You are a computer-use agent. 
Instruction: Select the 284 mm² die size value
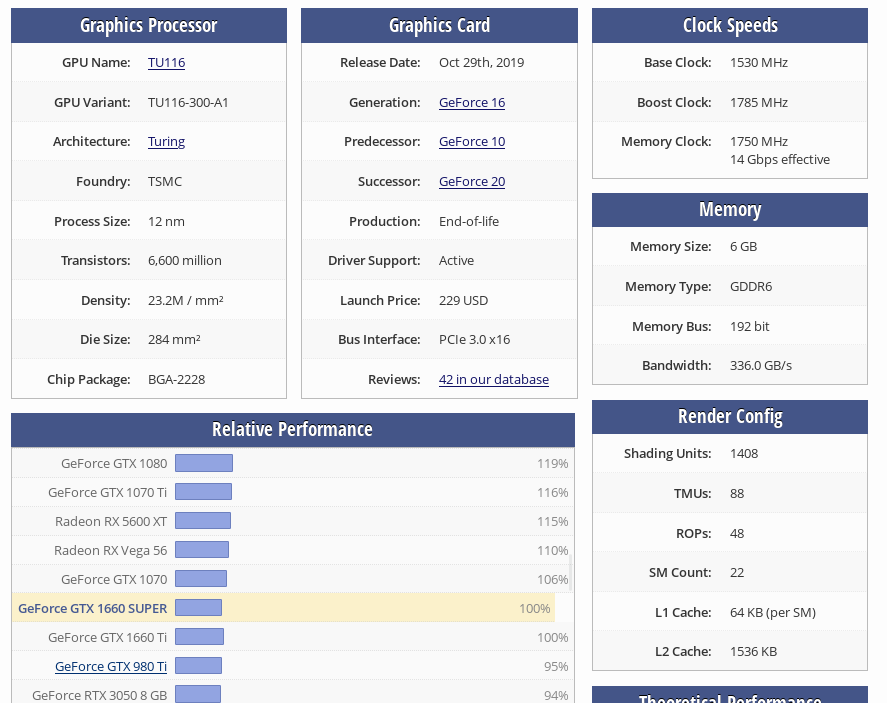tap(174, 339)
